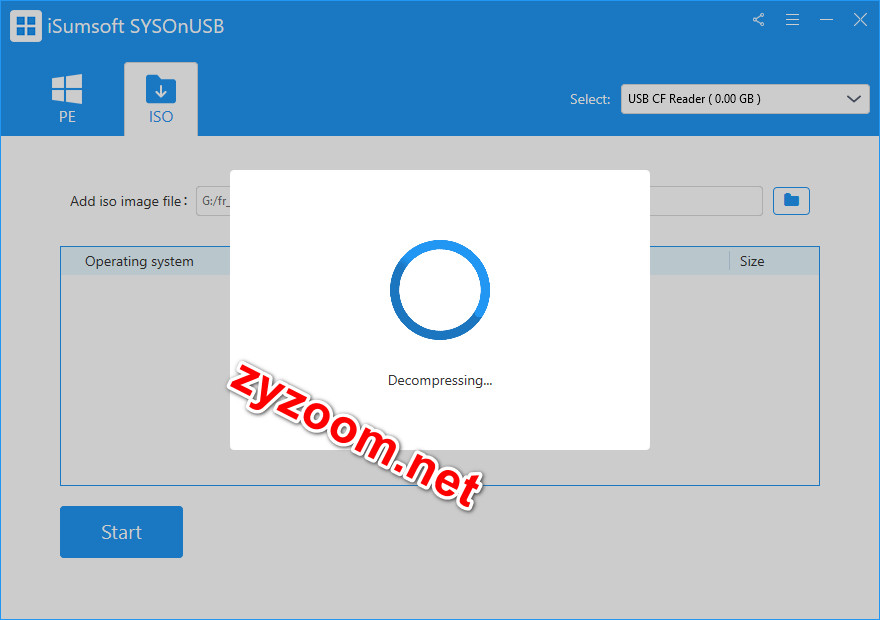Switch to the PE tab
Image resolution: width=880 pixels, height=620 pixels.
coord(67,99)
